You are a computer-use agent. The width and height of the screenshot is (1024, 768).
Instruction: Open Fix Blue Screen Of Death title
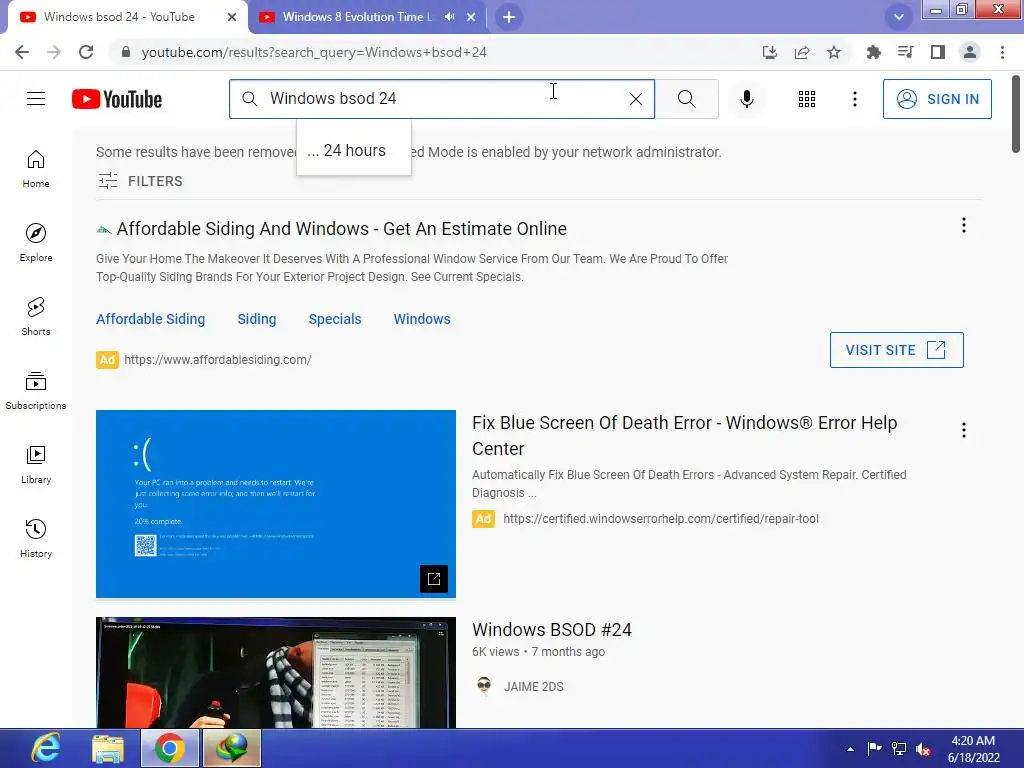(x=684, y=436)
